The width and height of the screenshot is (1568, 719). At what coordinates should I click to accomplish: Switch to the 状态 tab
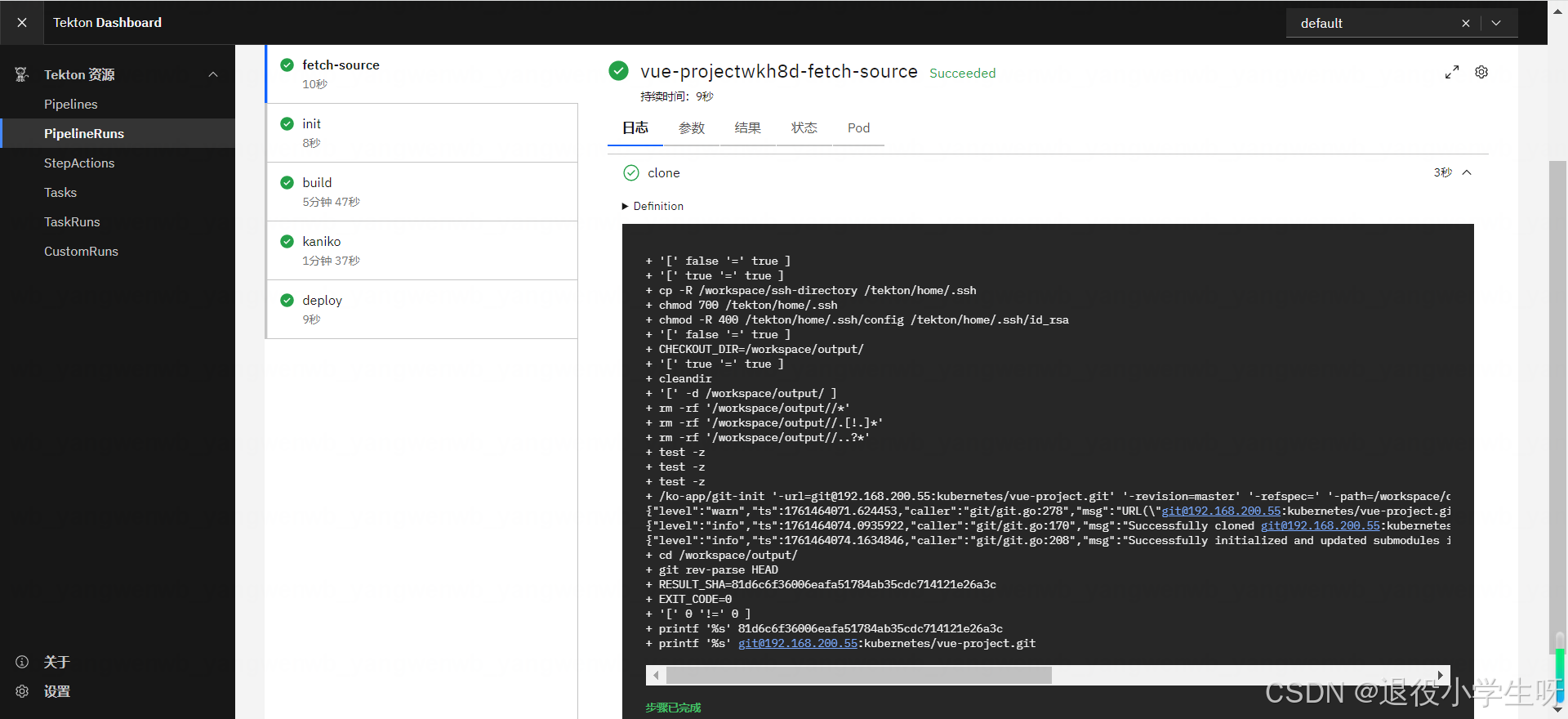[804, 128]
